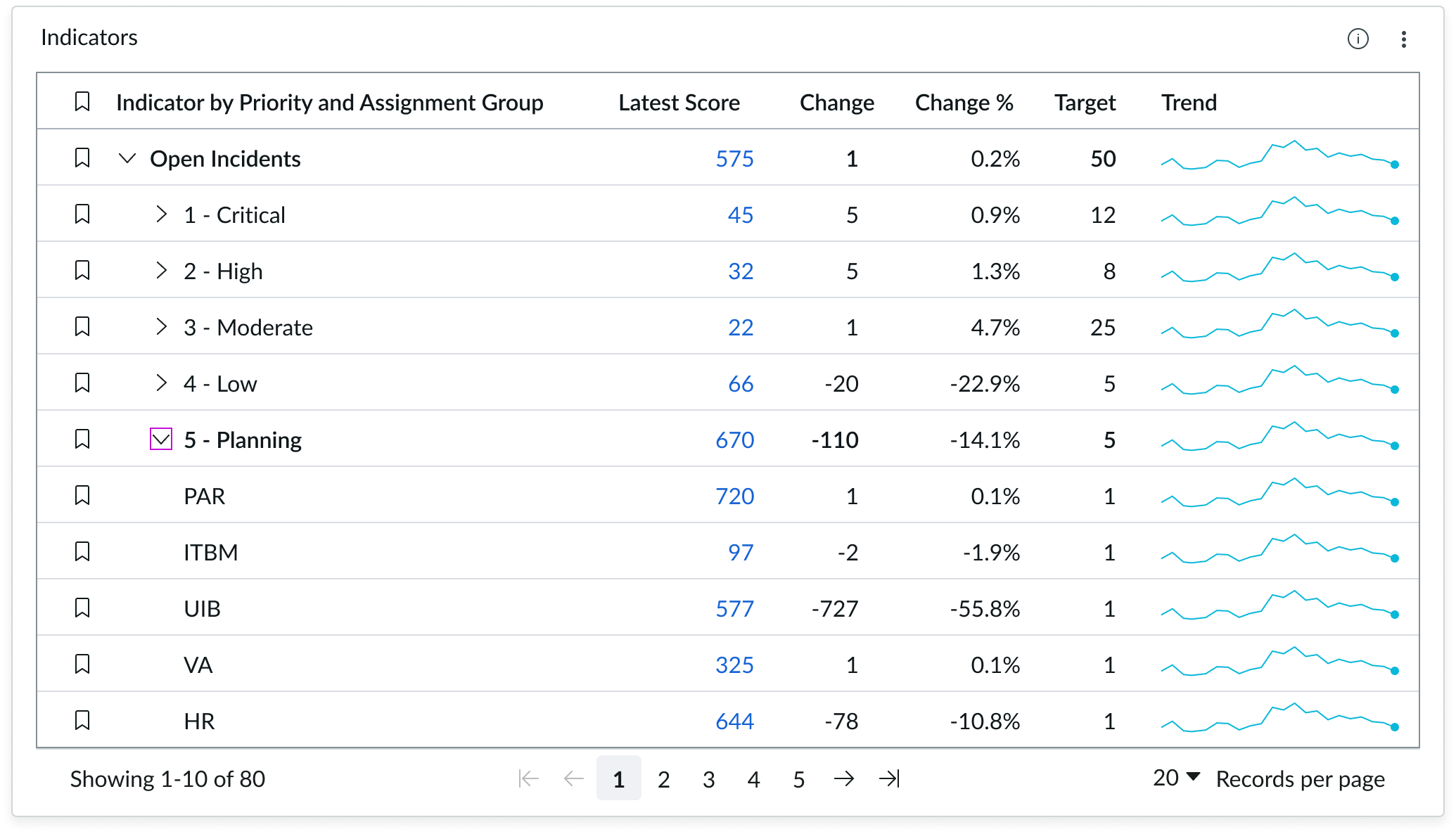Bookmark the Open Incidents indicator
This screenshot has width=1456, height=834.
click(x=82, y=158)
